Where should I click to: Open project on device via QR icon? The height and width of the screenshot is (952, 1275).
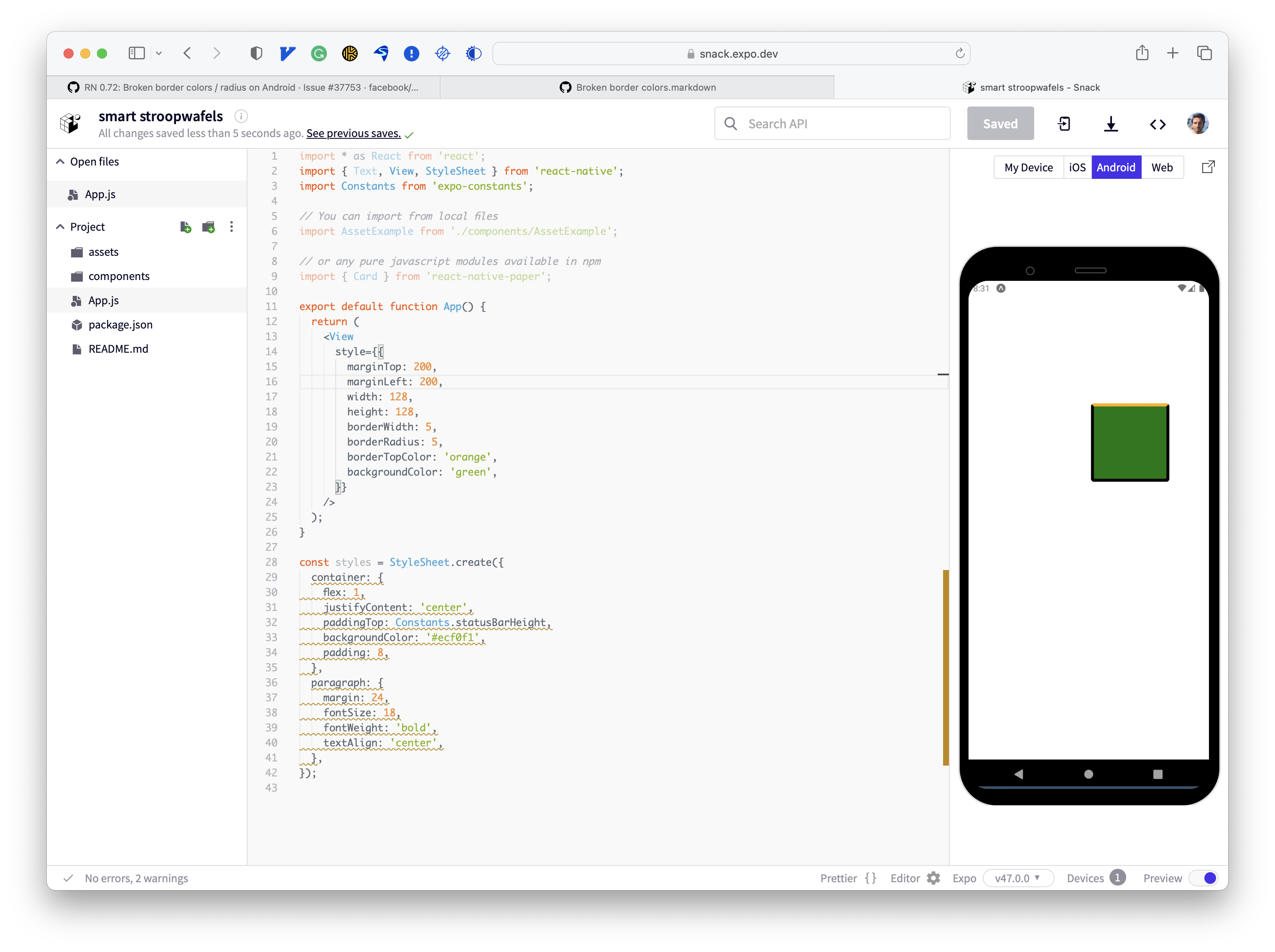(1064, 123)
